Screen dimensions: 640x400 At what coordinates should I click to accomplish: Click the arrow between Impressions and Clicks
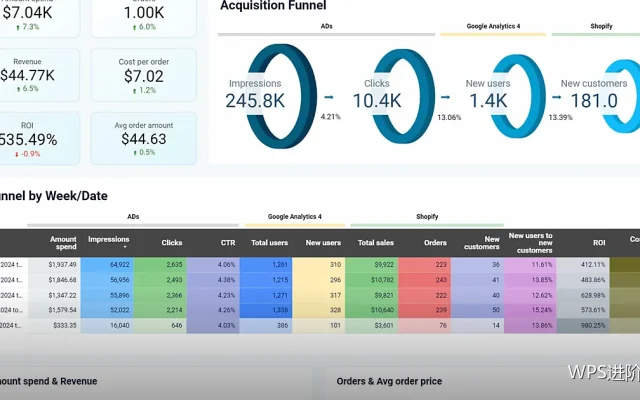coord(329,97)
